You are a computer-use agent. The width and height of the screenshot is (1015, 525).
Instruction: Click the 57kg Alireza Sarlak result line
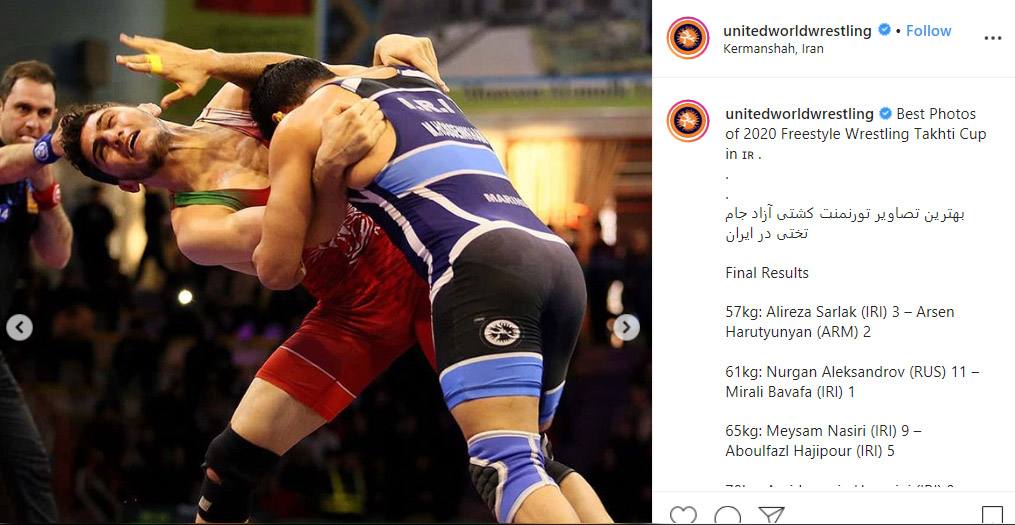[840, 322]
